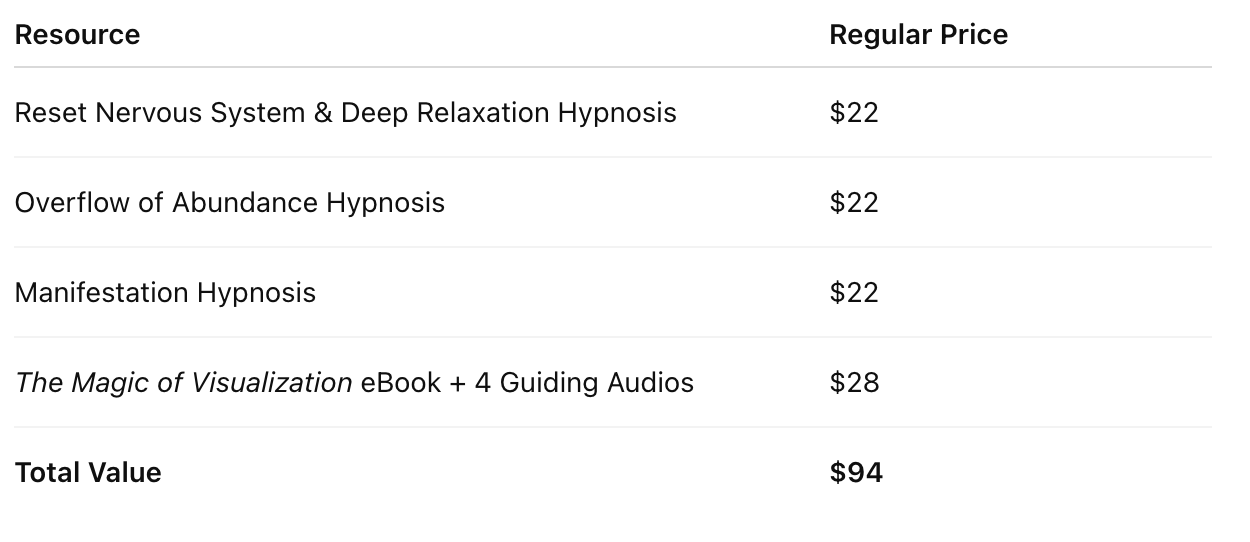Select the Overflow of Abundance Hypnosis entry
The height and width of the screenshot is (542, 1250).
pyautogui.click(x=229, y=203)
